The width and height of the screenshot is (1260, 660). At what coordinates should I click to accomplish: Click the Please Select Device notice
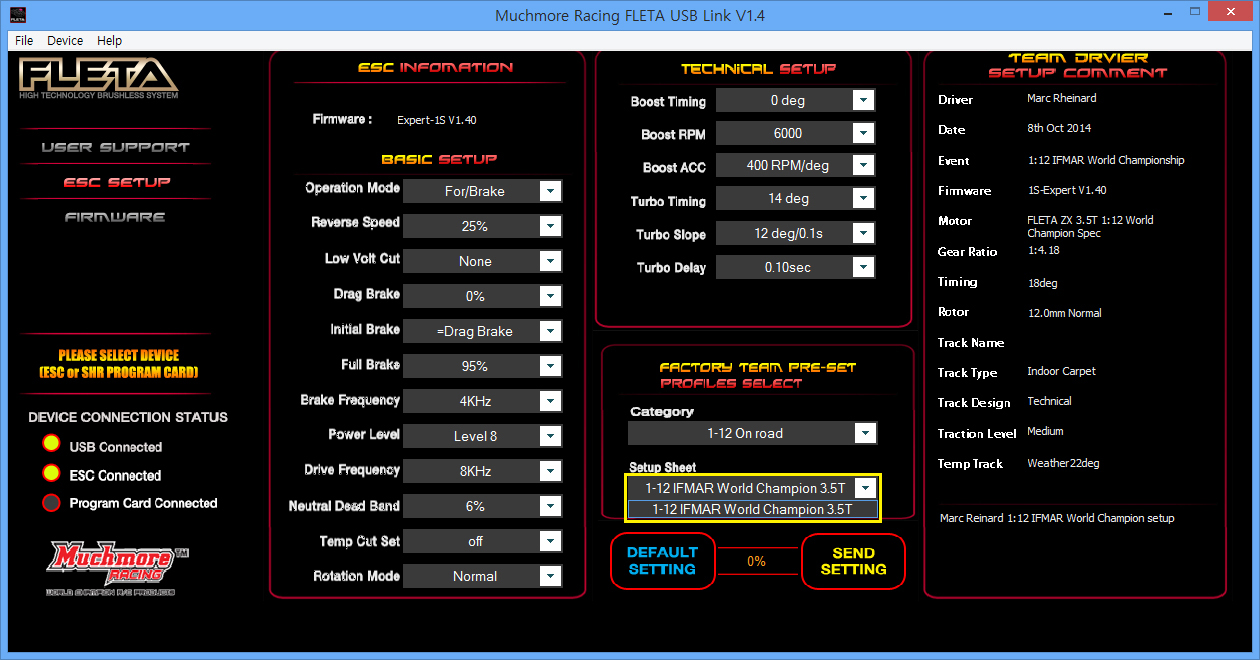pyautogui.click(x=118, y=363)
